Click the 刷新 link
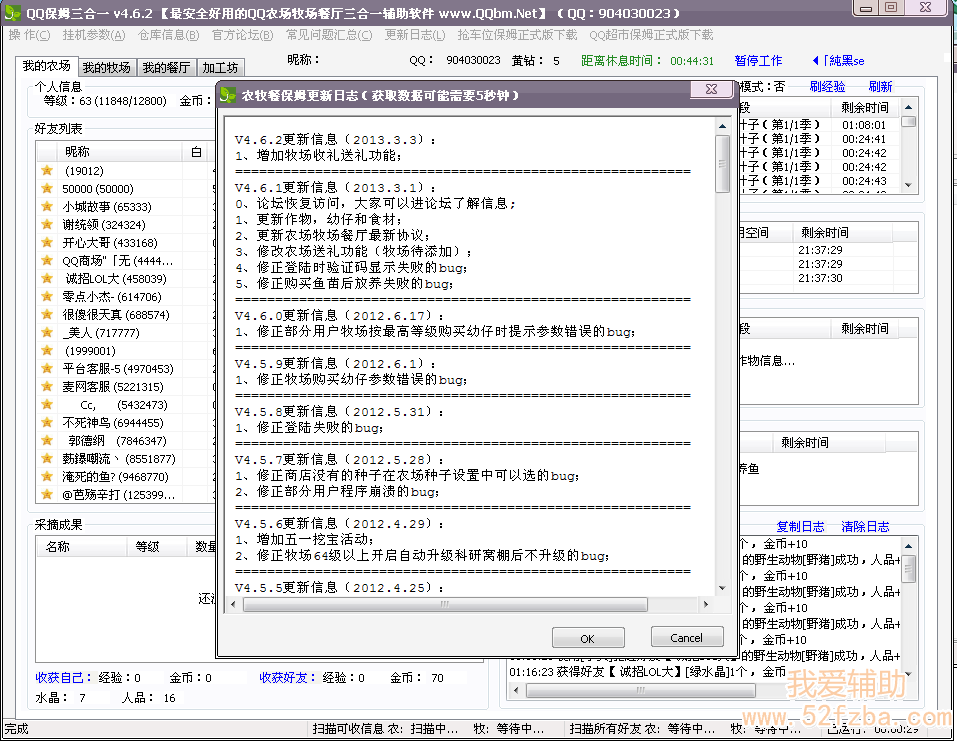Screen dimensions: 957x741 pos(880,87)
